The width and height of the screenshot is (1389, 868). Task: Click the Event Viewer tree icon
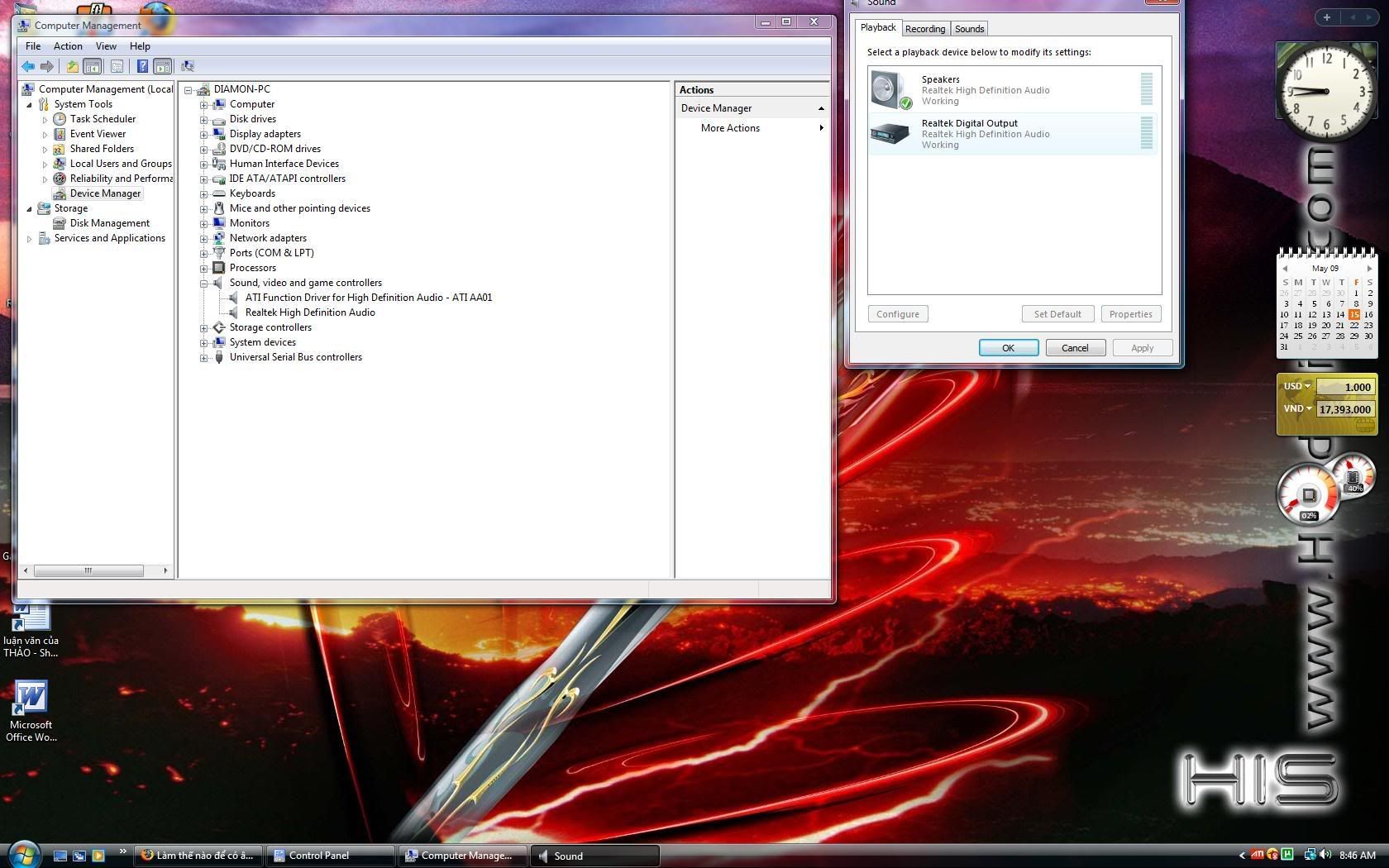60,134
